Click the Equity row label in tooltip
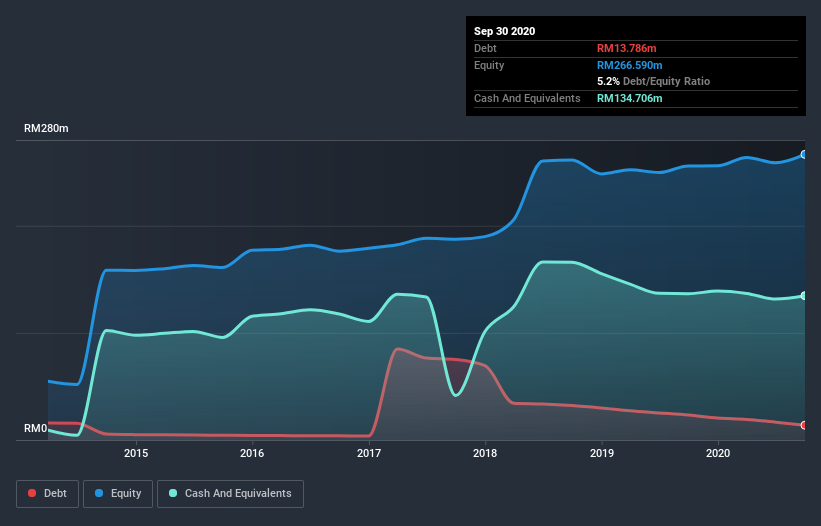 pyautogui.click(x=489, y=65)
